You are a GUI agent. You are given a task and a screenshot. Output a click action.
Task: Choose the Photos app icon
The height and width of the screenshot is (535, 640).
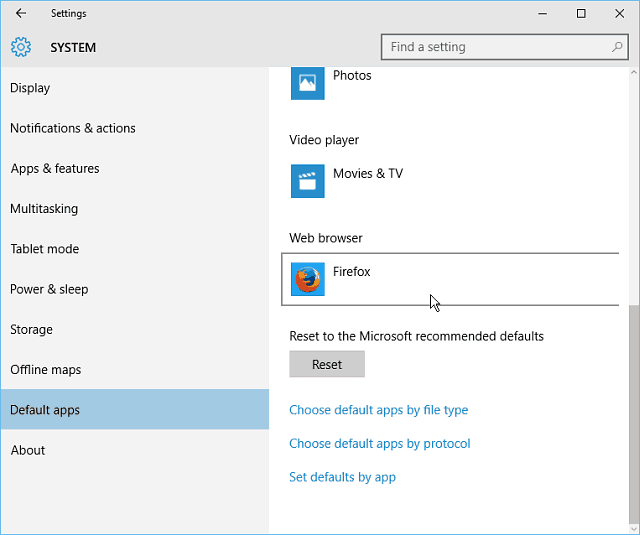click(307, 83)
